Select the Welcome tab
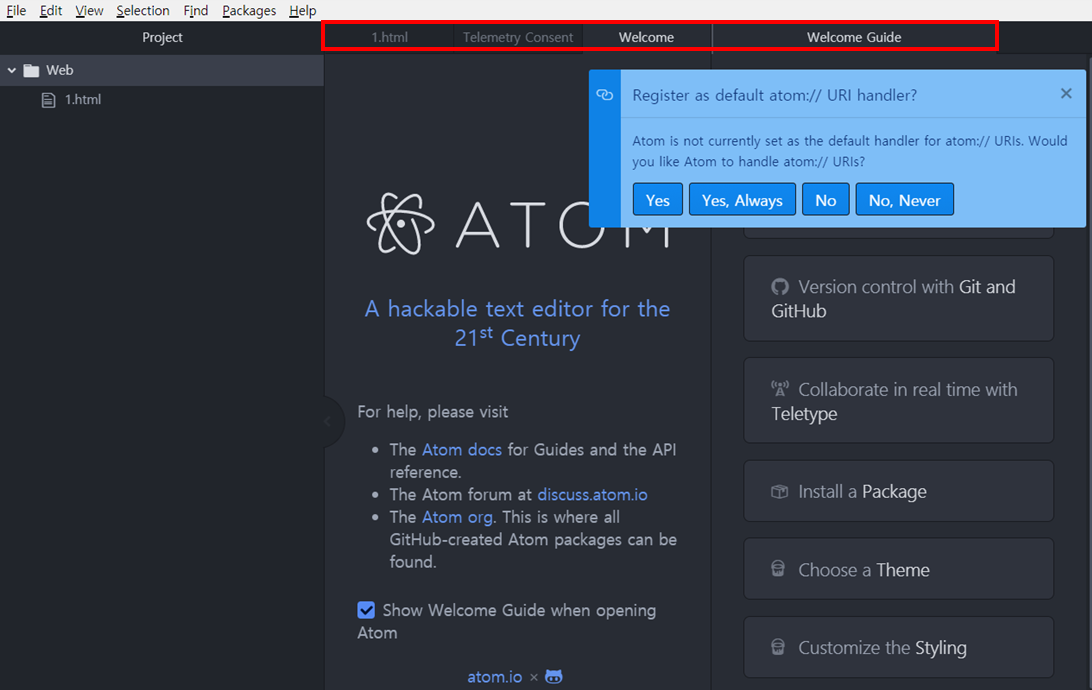1092x690 pixels. coord(646,38)
